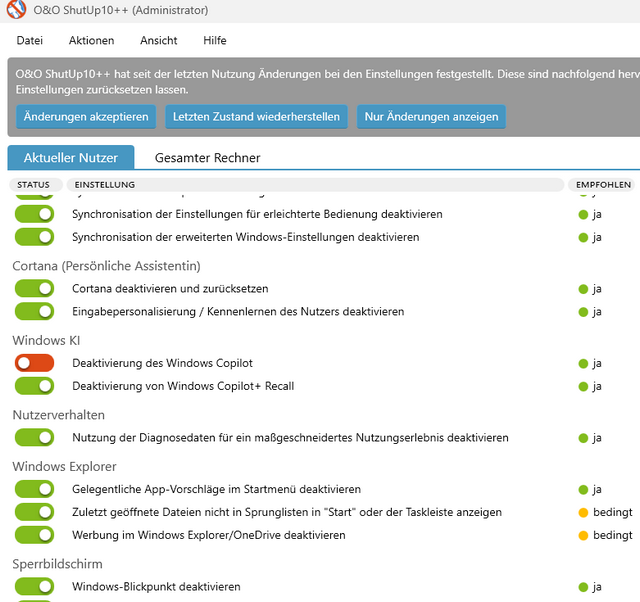The height and width of the screenshot is (602, 640).
Task: Toggle Windows-Blickpunkt deaktivieren switch
Action: tap(34, 586)
